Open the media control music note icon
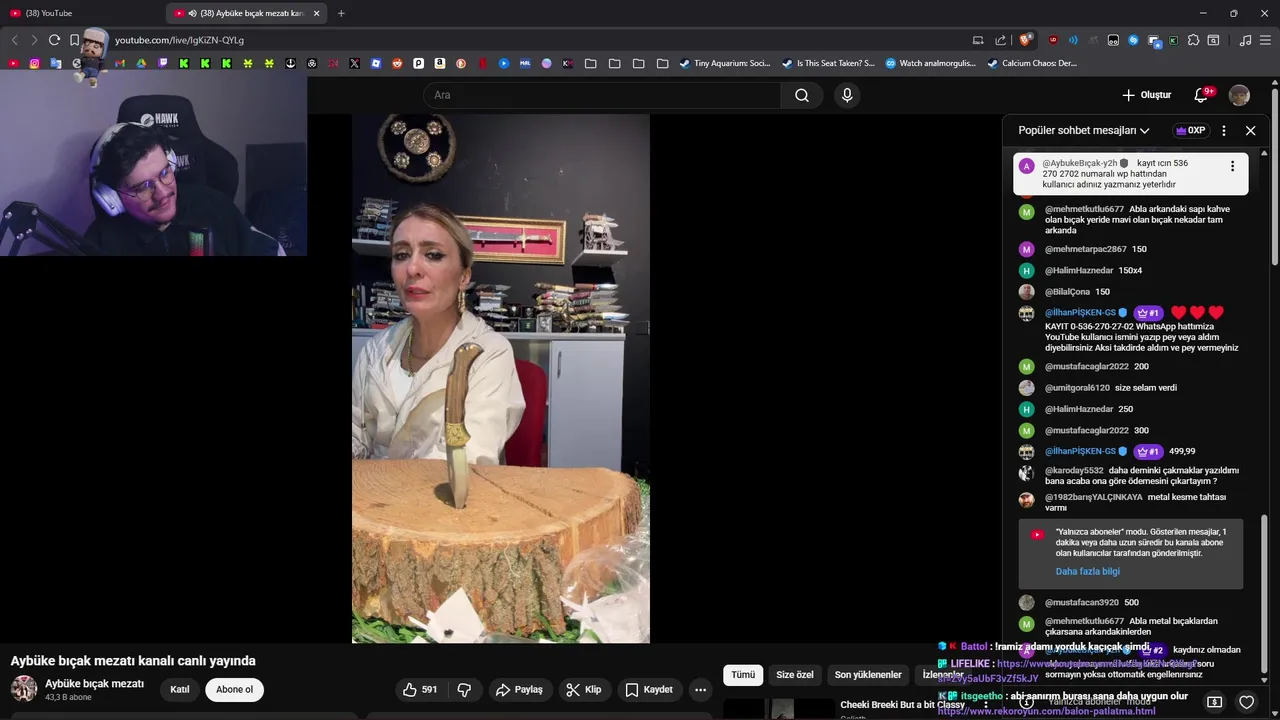The image size is (1280, 720). (x=1245, y=40)
